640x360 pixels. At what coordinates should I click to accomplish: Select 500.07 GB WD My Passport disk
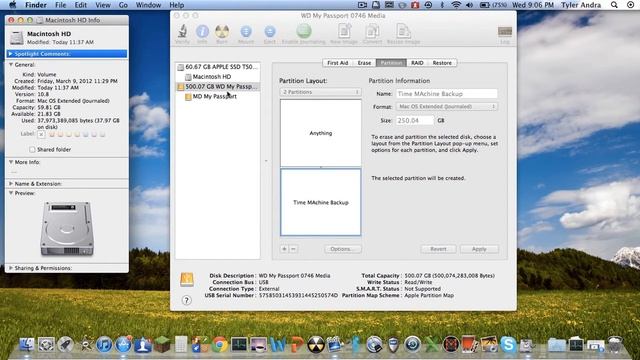point(218,87)
